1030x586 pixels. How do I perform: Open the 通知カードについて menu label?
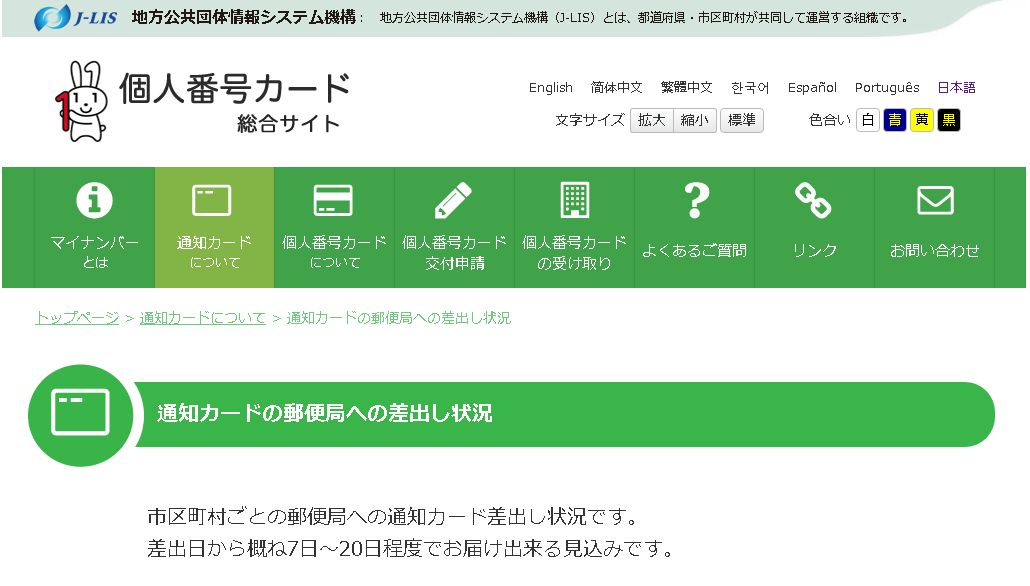214,252
